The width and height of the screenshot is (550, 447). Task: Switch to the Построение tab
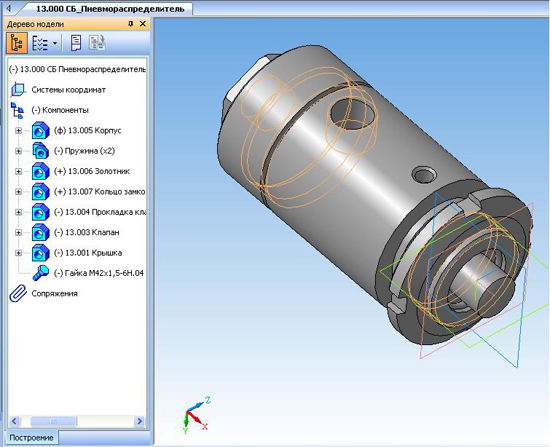32,438
